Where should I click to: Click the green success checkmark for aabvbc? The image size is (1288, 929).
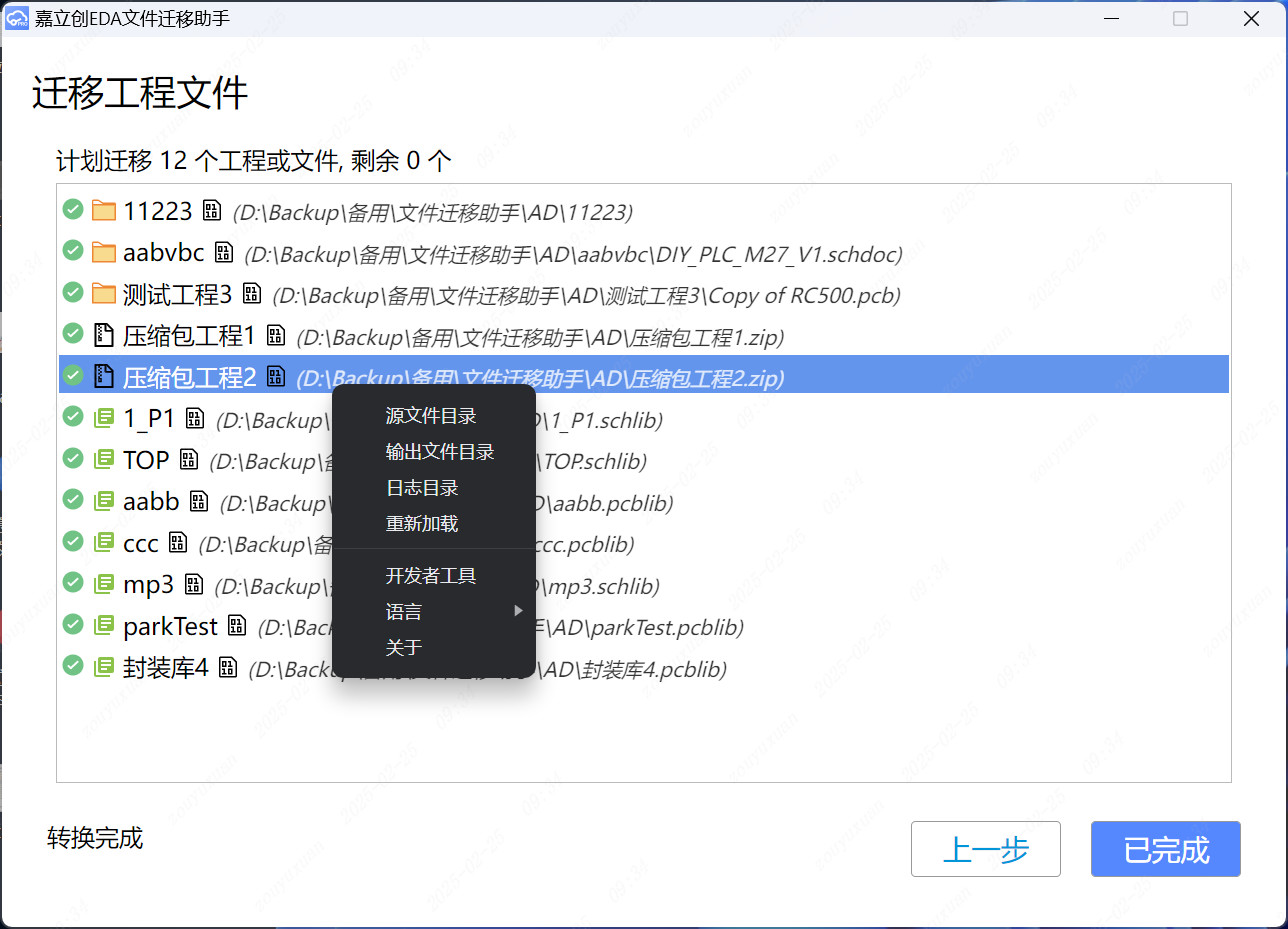tap(73, 250)
